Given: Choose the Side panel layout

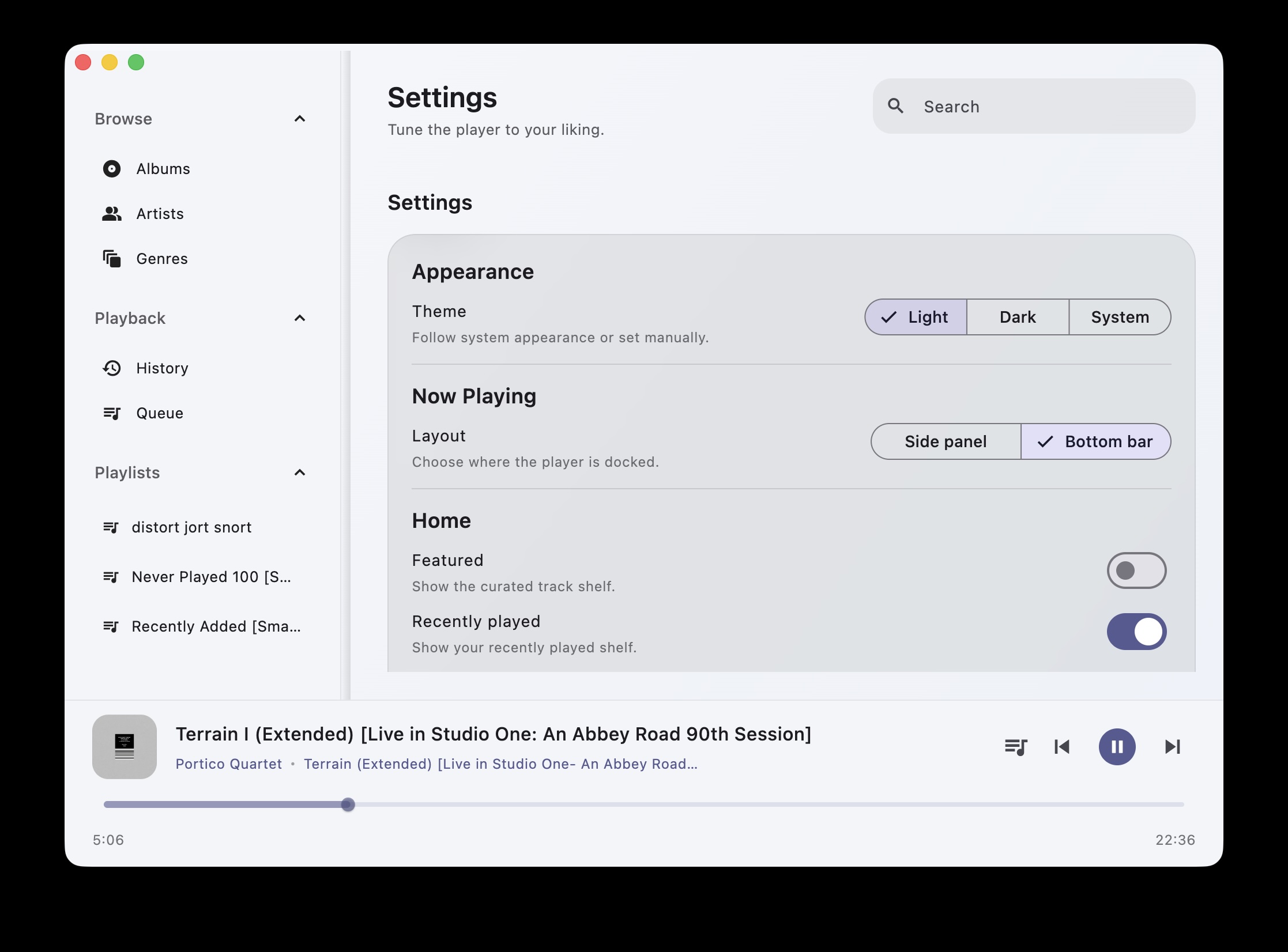Looking at the screenshot, I should click(x=946, y=441).
